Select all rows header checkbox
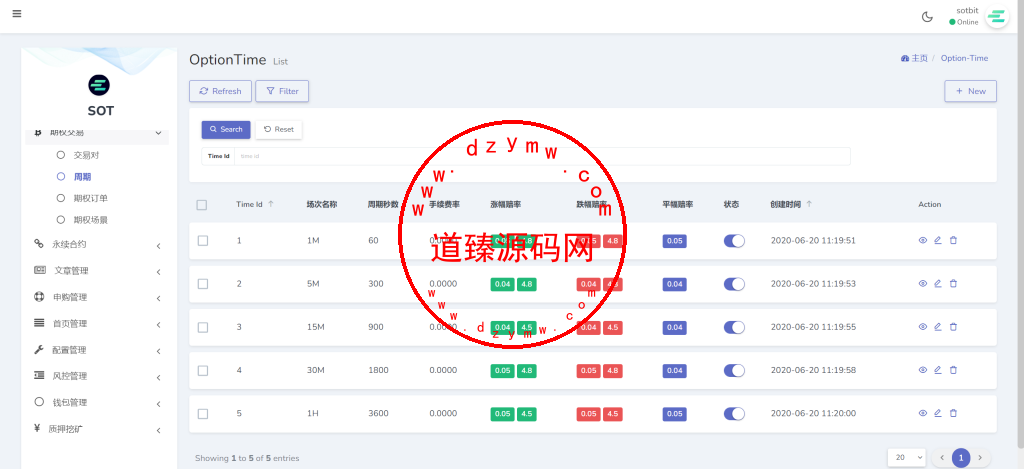1024x469 pixels. pos(202,204)
